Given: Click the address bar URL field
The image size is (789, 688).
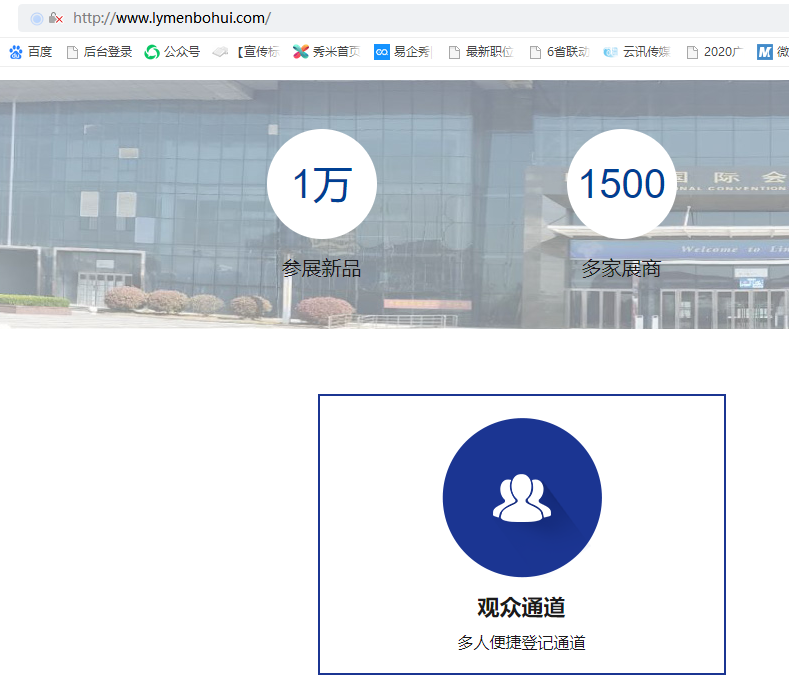Looking at the screenshot, I should (400, 18).
